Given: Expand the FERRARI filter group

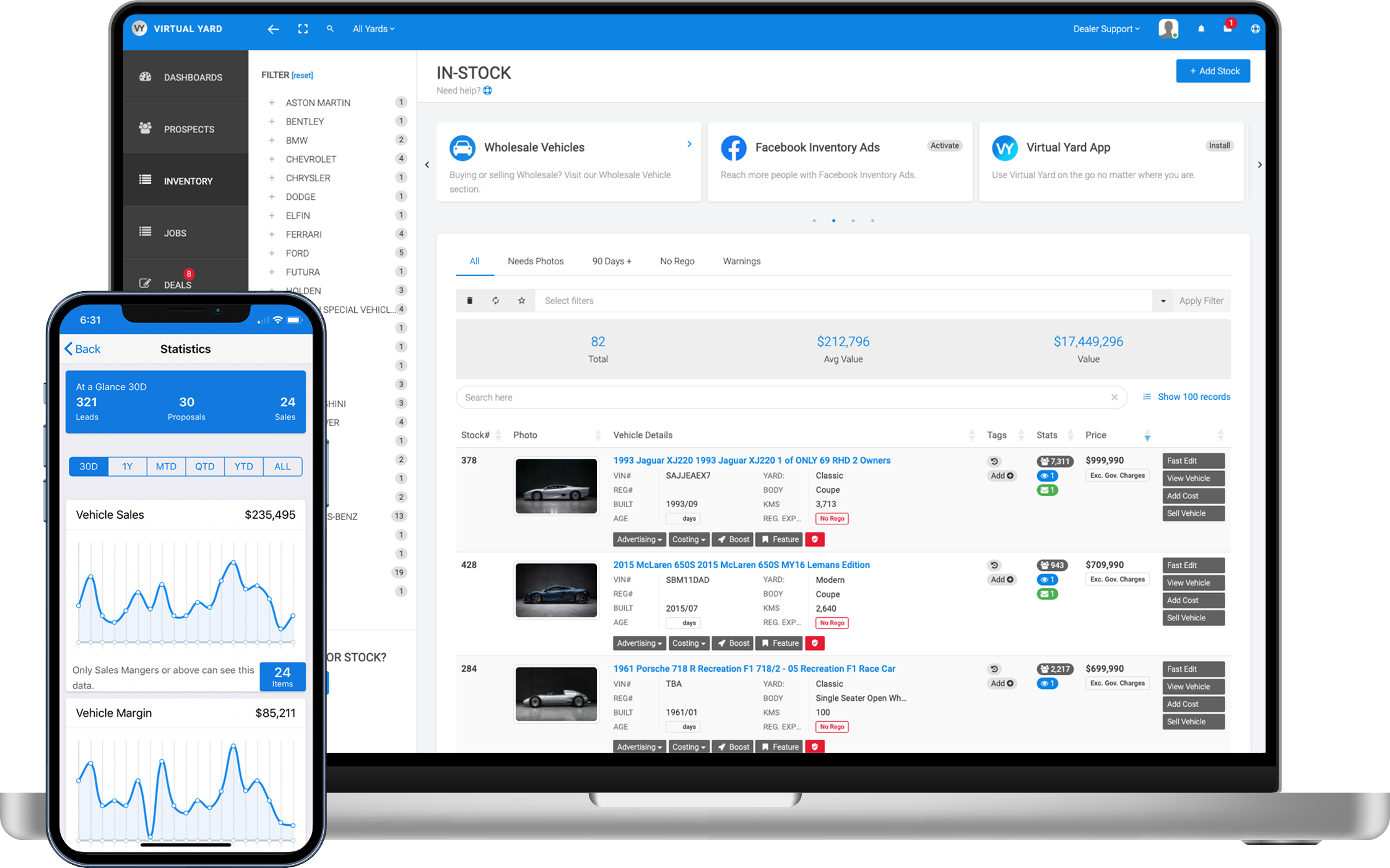Looking at the screenshot, I should click(271, 234).
